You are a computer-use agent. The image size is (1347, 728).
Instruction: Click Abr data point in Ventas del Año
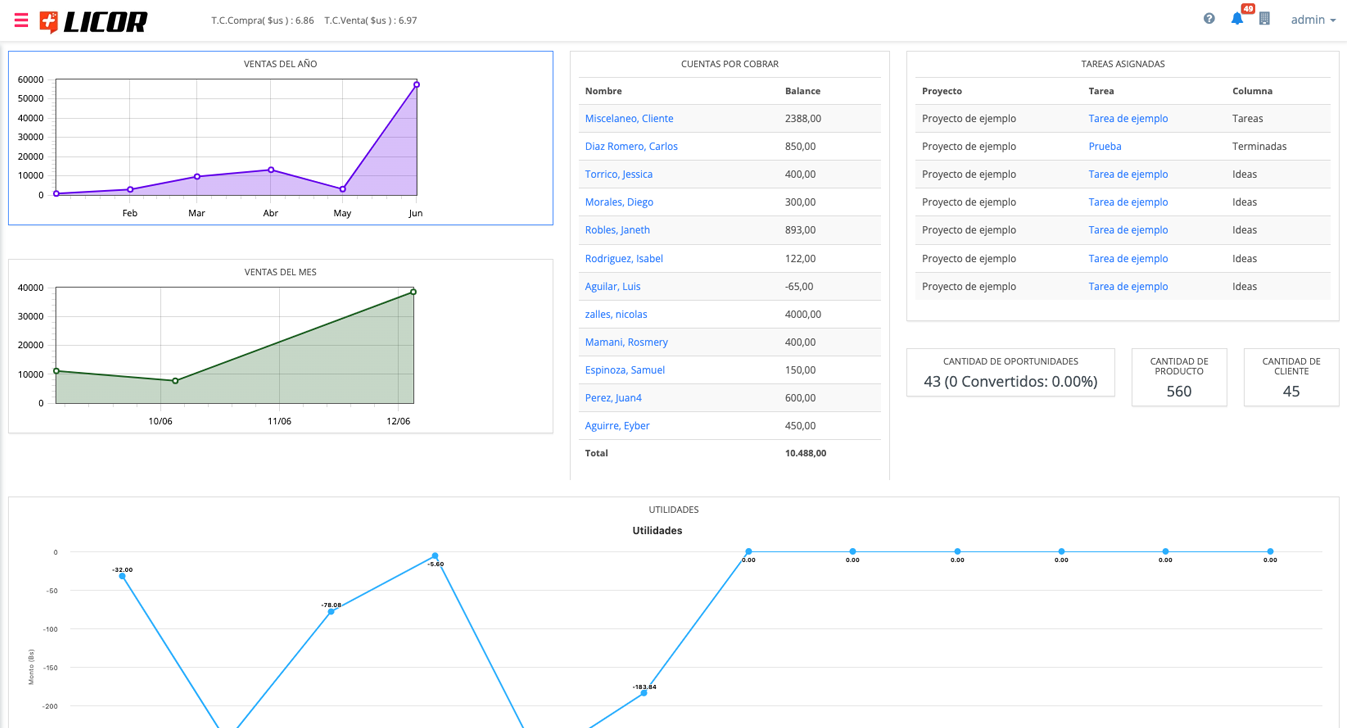(x=270, y=170)
